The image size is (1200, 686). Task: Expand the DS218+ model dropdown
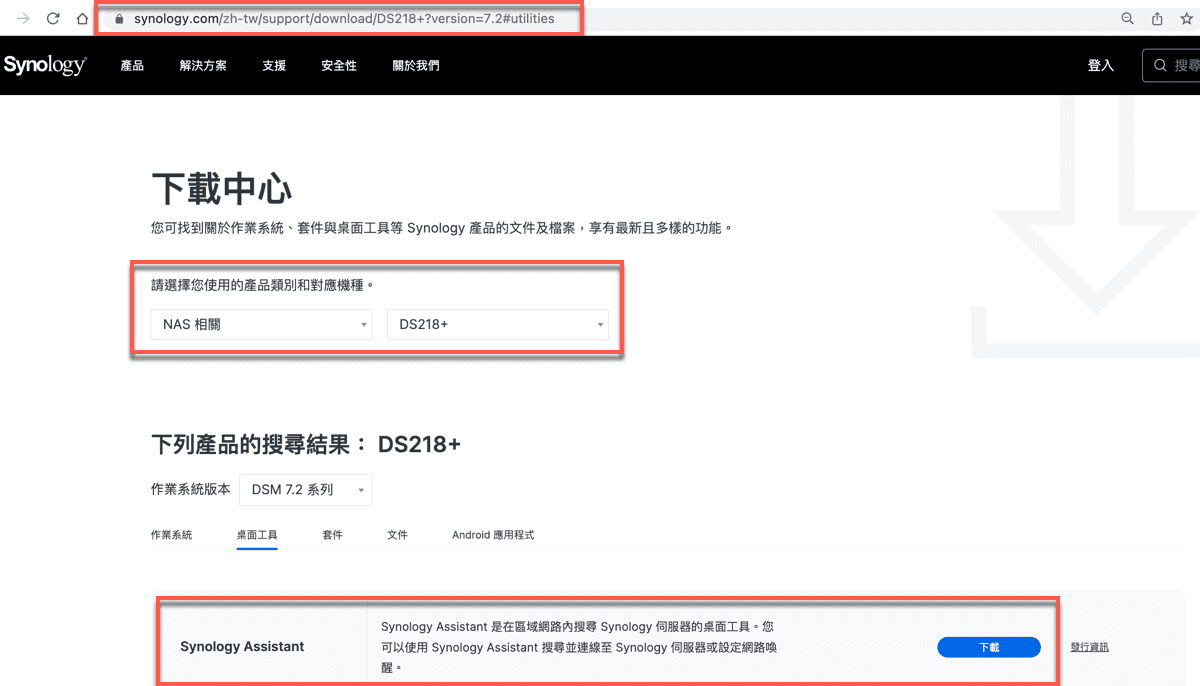[x=498, y=324]
